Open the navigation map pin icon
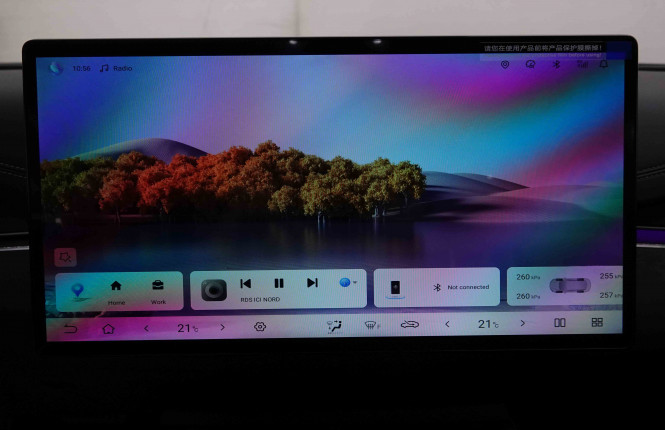Viewport: 665px width, 430px height. (78, 291)
